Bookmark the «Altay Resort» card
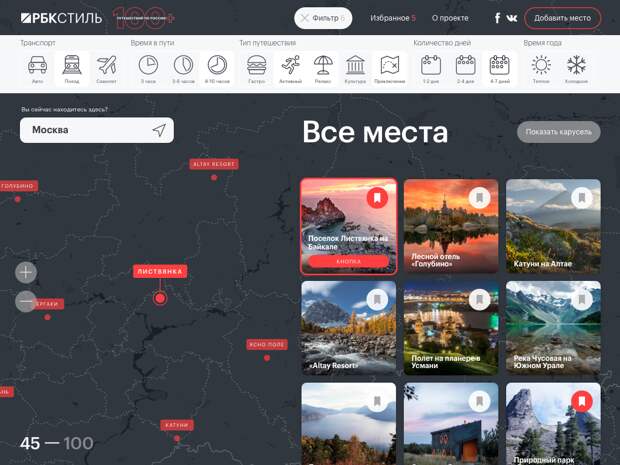620x465 pixels. [x=377, y=300]
